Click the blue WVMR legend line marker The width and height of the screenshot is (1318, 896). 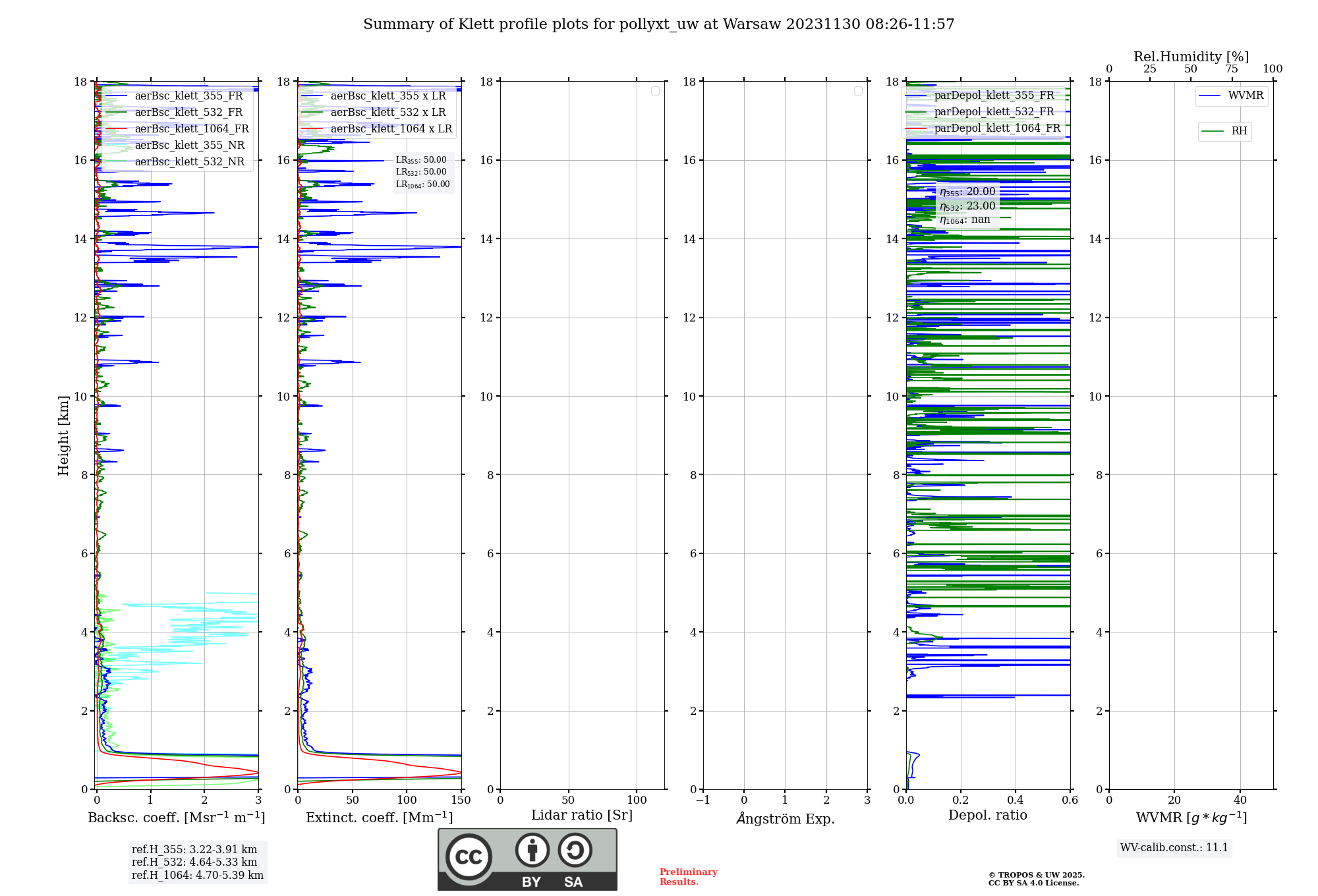coord(1210,96)
